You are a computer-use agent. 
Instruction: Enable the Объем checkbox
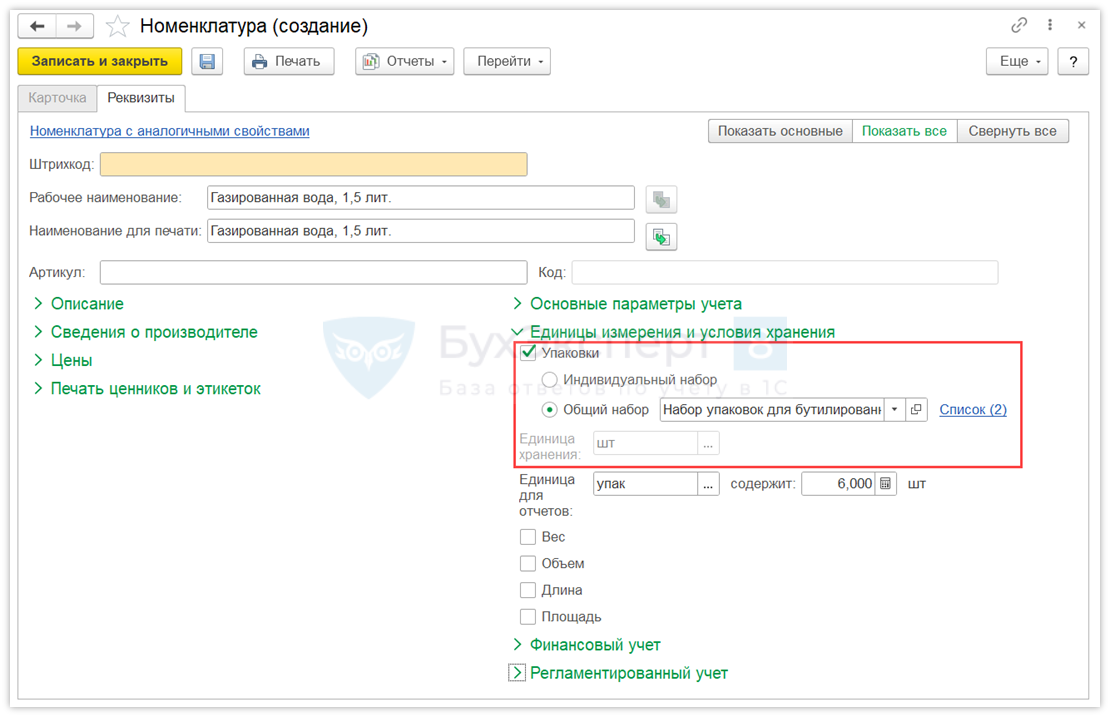(x=528, y=563)
